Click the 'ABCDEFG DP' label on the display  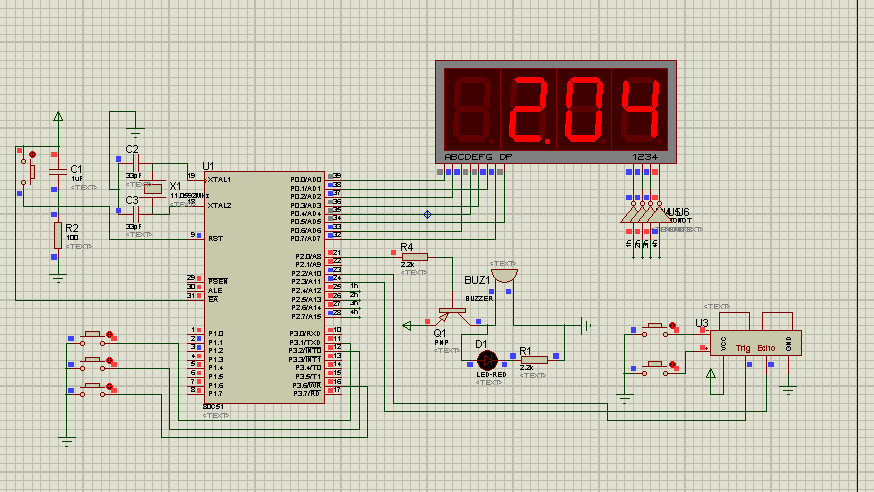[478, 157]
